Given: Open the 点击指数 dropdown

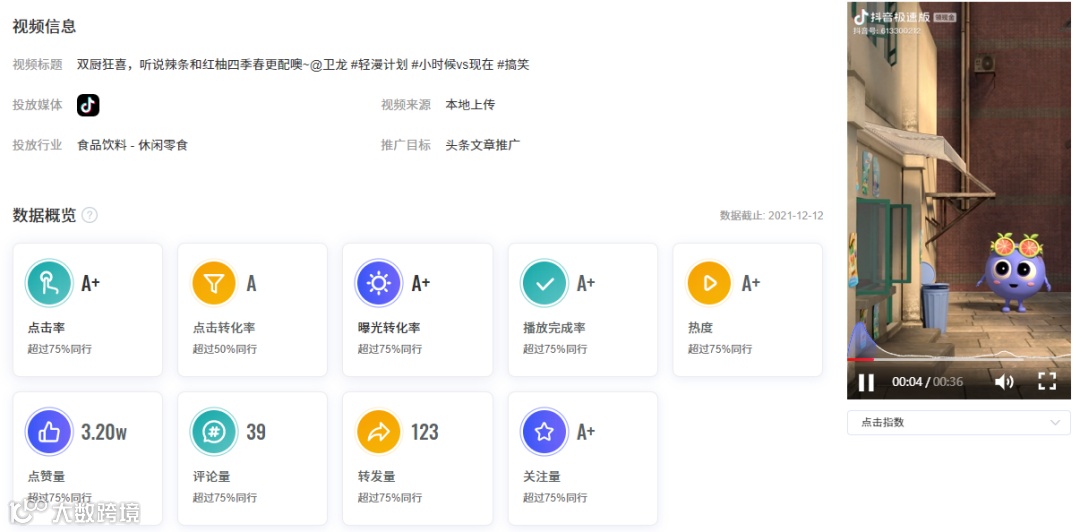Looking at the screenshot, I should point(959,422).
